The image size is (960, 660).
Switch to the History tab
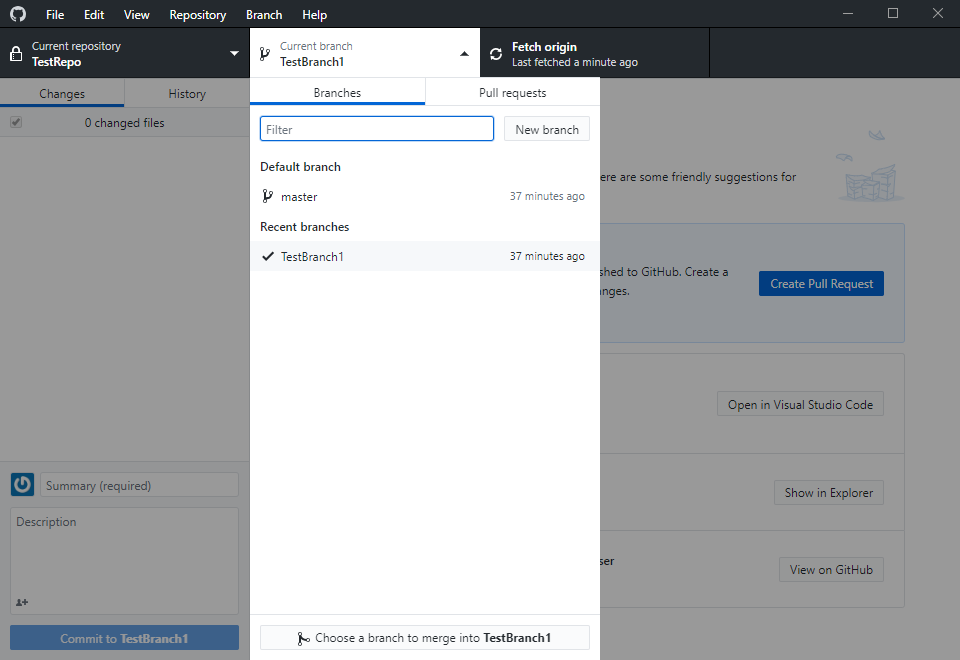click(x=187, y=94)
